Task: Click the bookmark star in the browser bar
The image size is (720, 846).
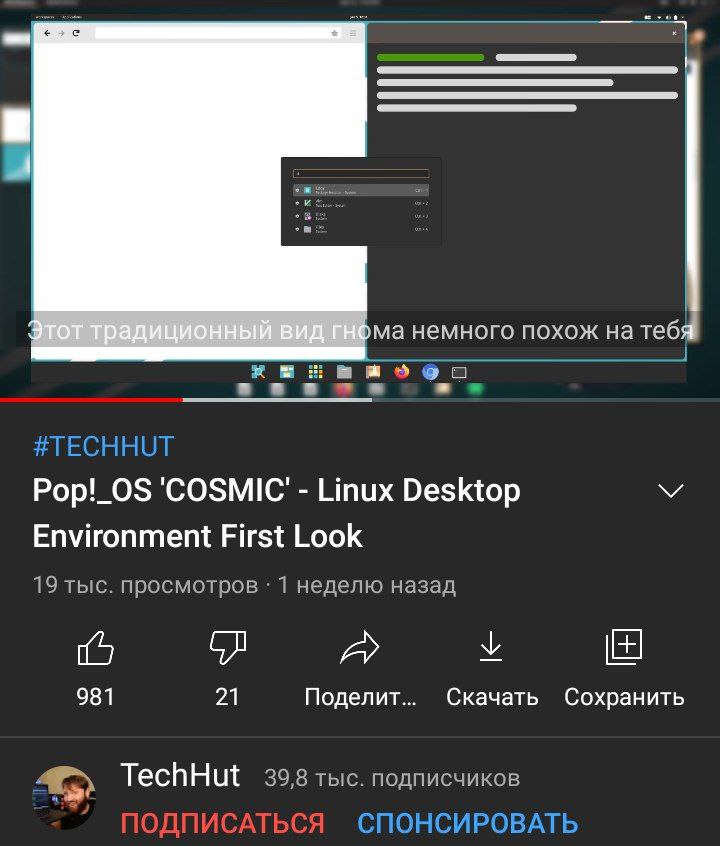Action: [x=335, y=33]
